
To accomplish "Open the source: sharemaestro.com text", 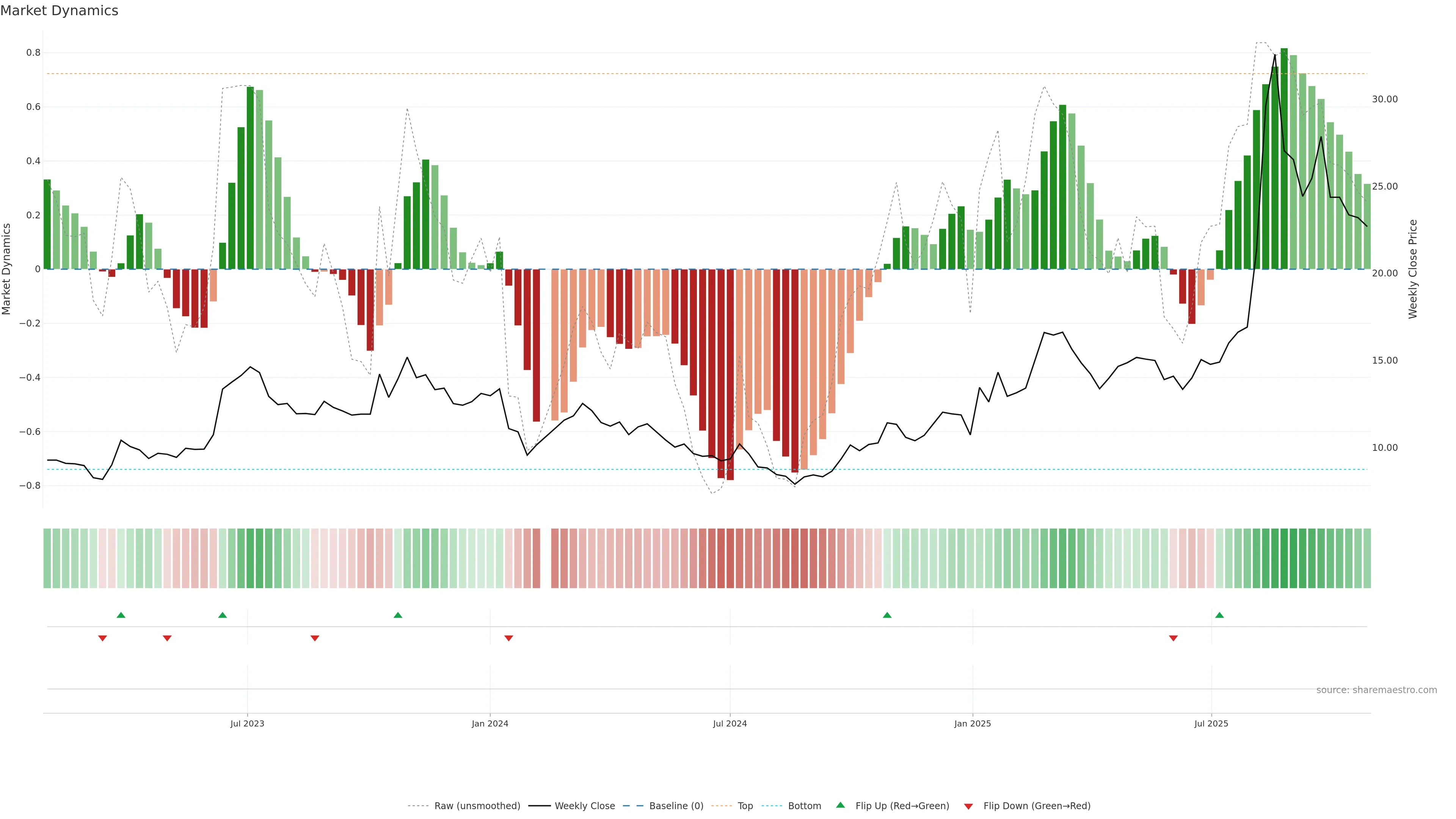I will (1376, 690).
